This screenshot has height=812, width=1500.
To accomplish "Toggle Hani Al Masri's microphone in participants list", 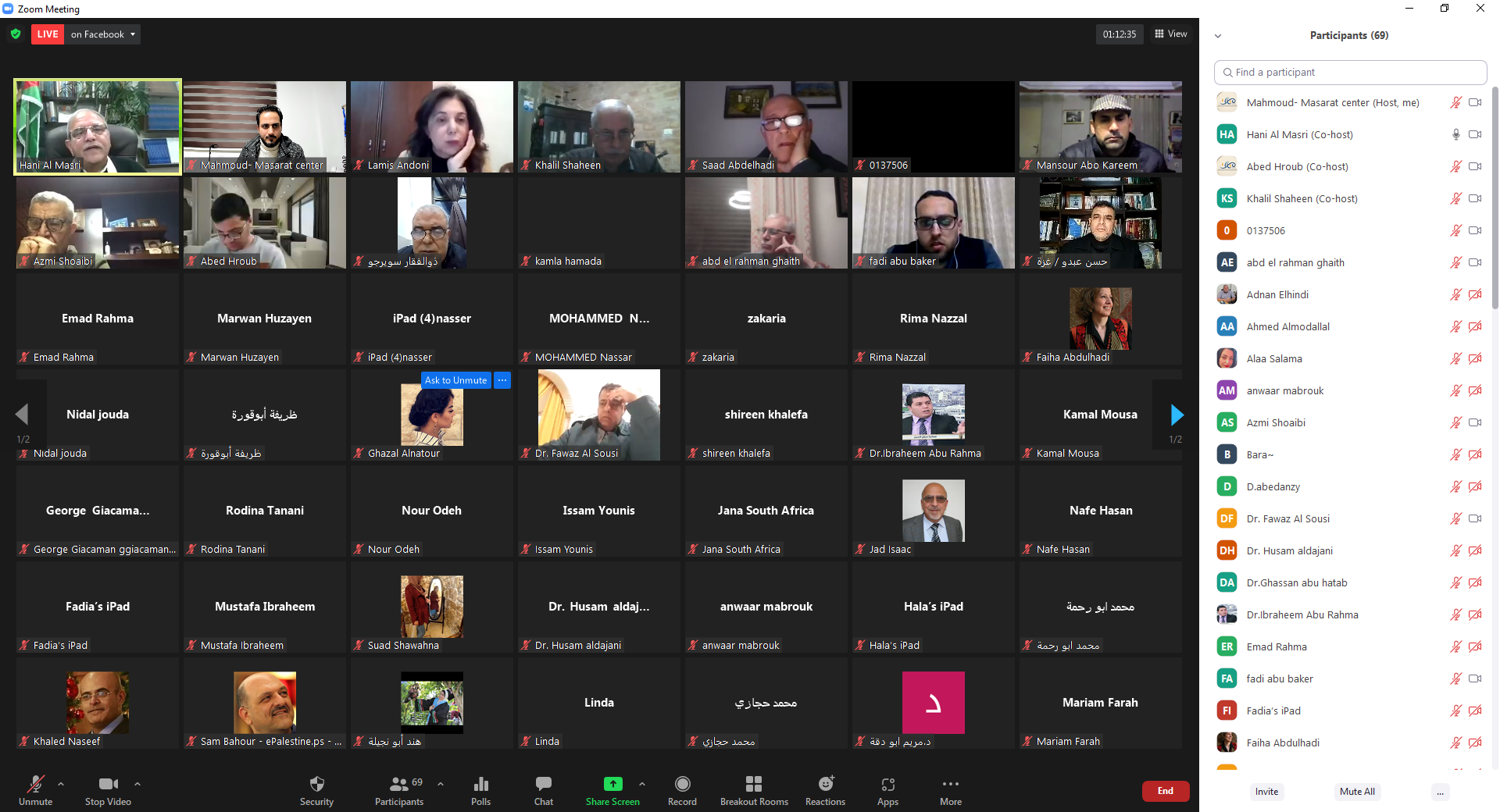I will pos(1455,134).
